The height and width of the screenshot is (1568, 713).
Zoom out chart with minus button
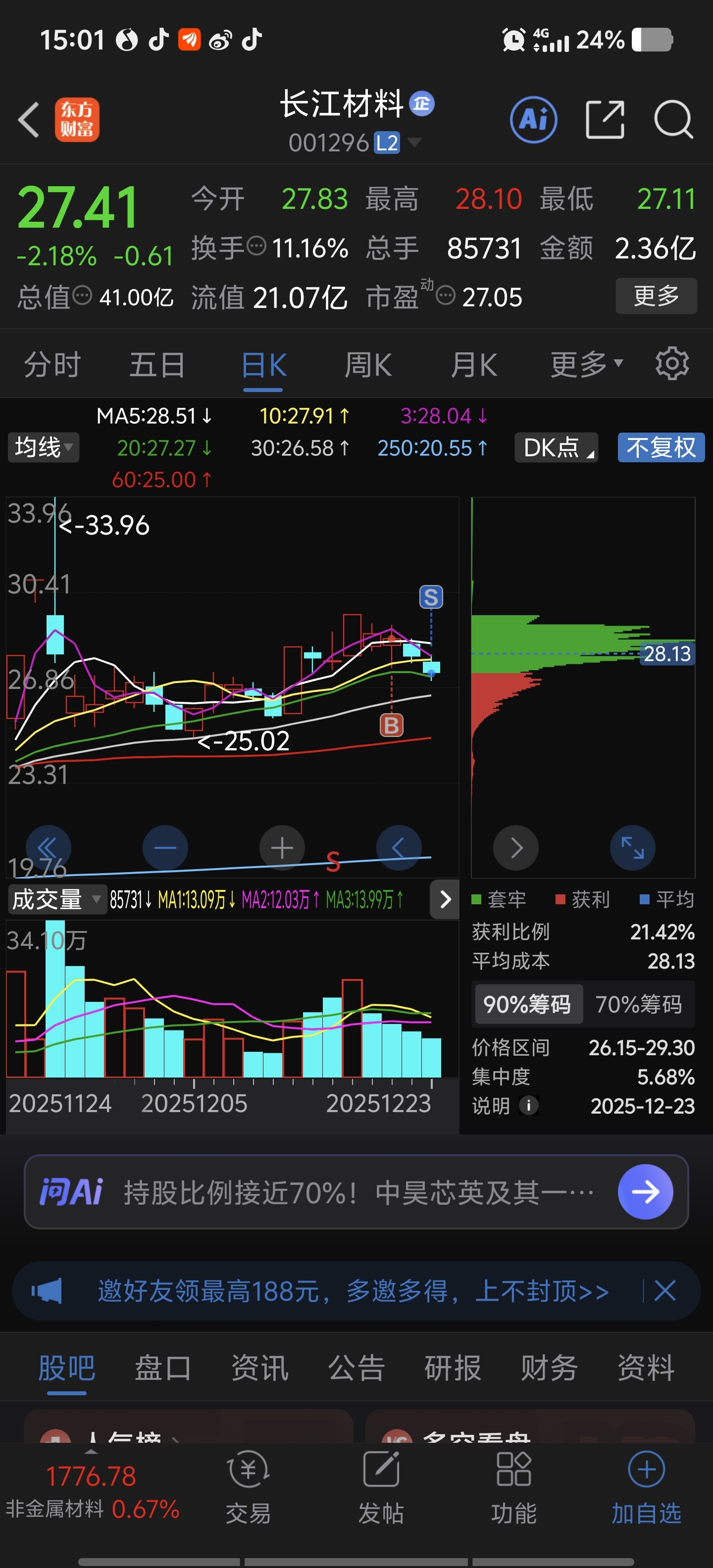(x=165, y=847)
